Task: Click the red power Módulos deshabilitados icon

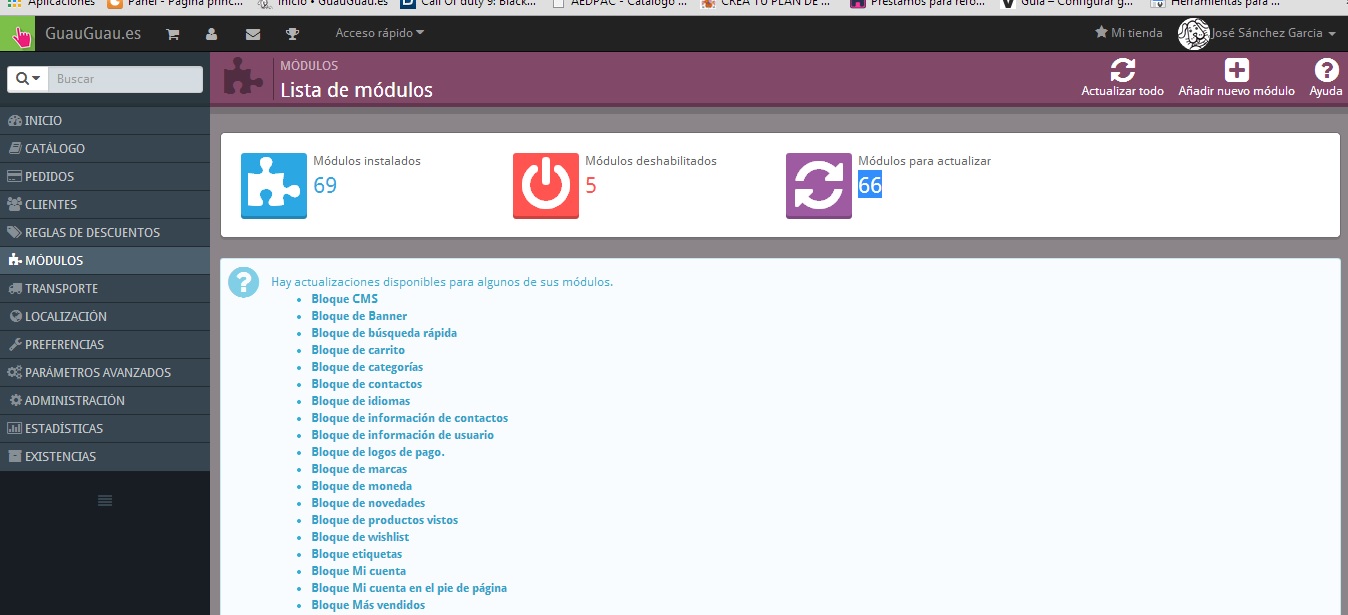Action: pyautogui.click(x=546, y=185)
